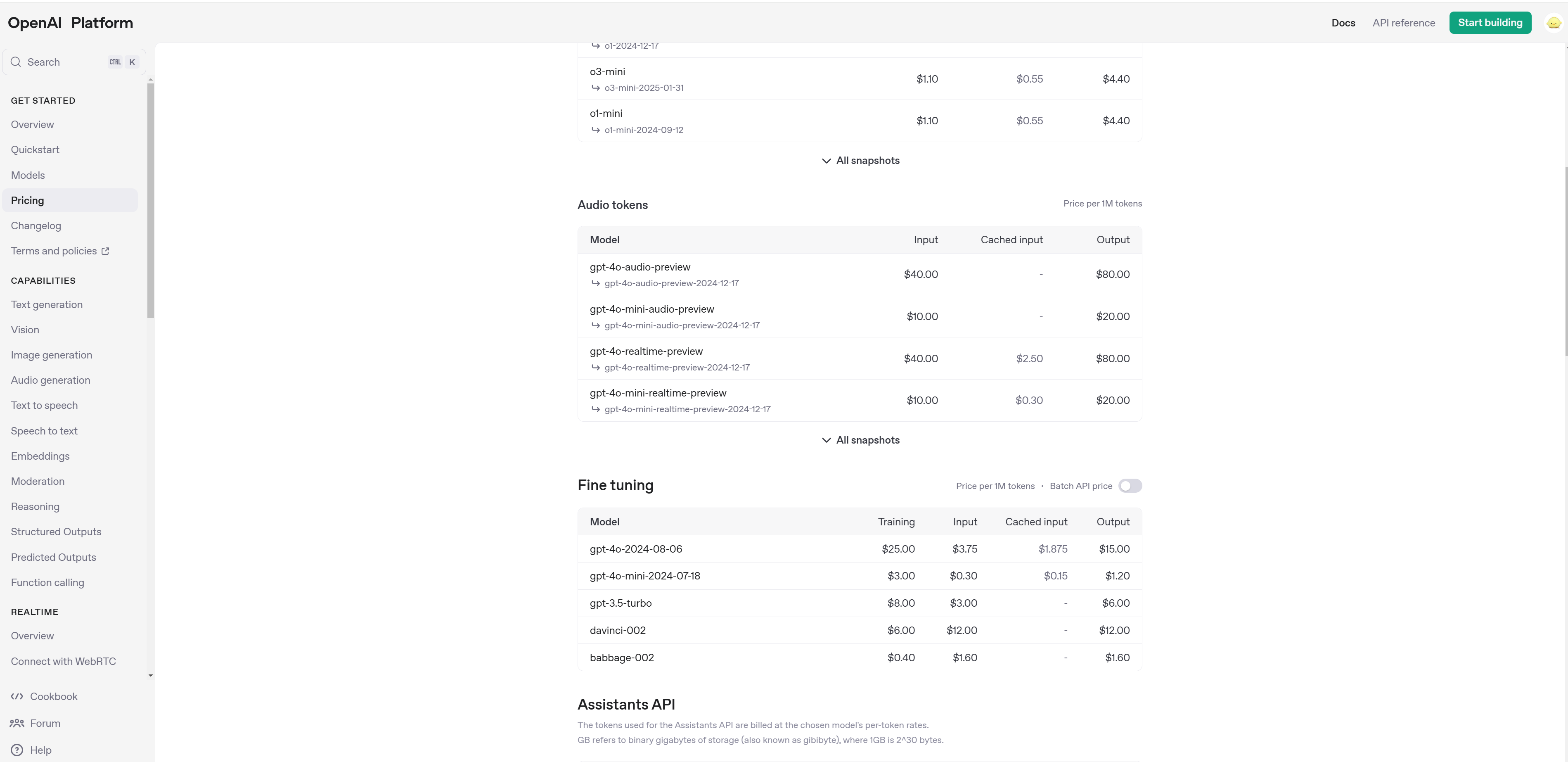Click the arrow icon before gpt-4o-audio-preview-2024-12-17
The image size is (1568, 762).
coord(596,283)
